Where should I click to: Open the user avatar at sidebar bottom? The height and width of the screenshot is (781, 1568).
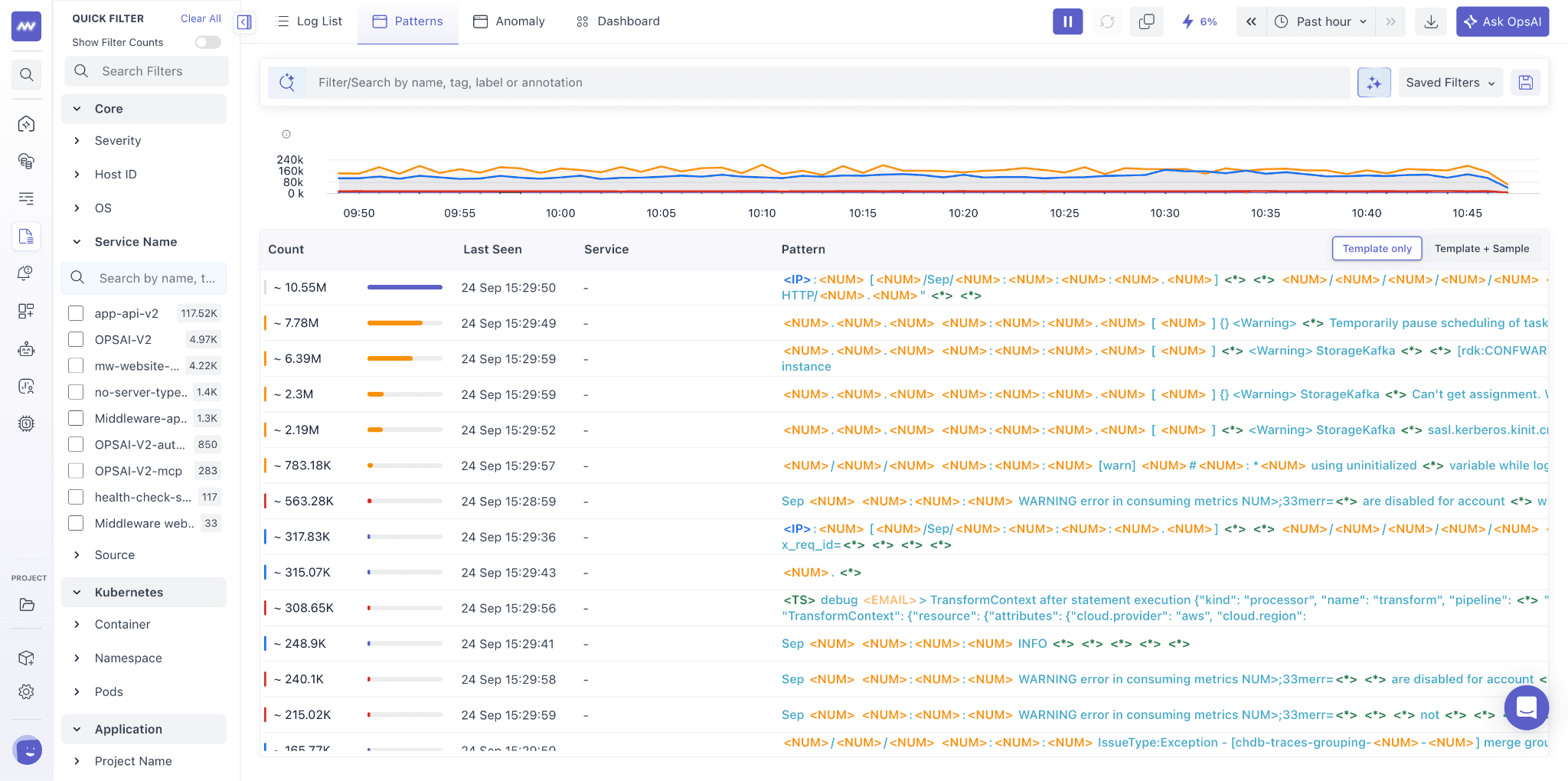28,750
